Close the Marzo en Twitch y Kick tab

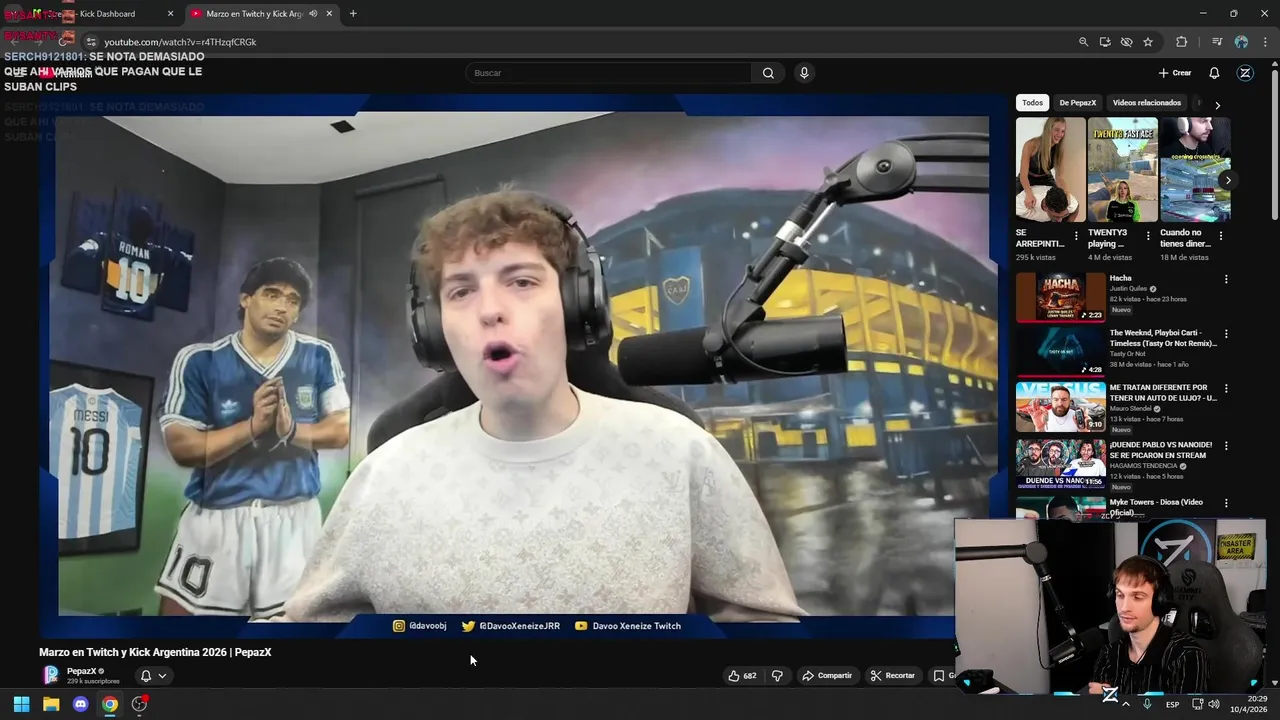pos(329,14)
